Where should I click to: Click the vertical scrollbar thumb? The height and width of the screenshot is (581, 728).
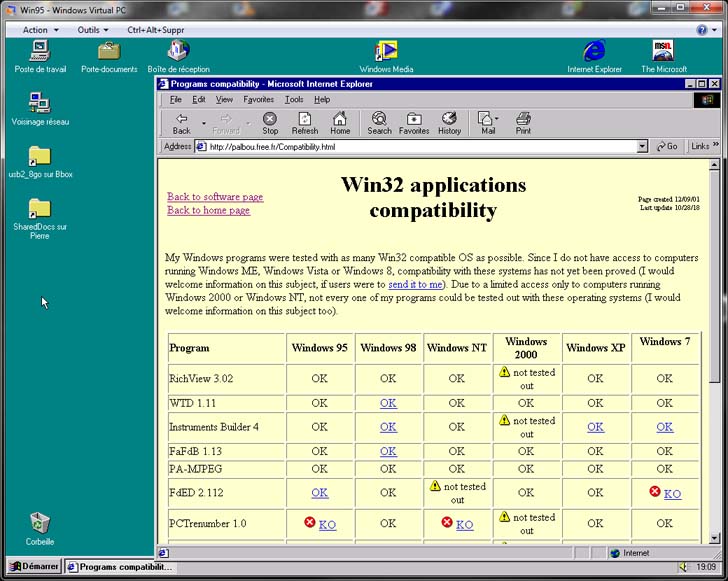pos(714,276)
